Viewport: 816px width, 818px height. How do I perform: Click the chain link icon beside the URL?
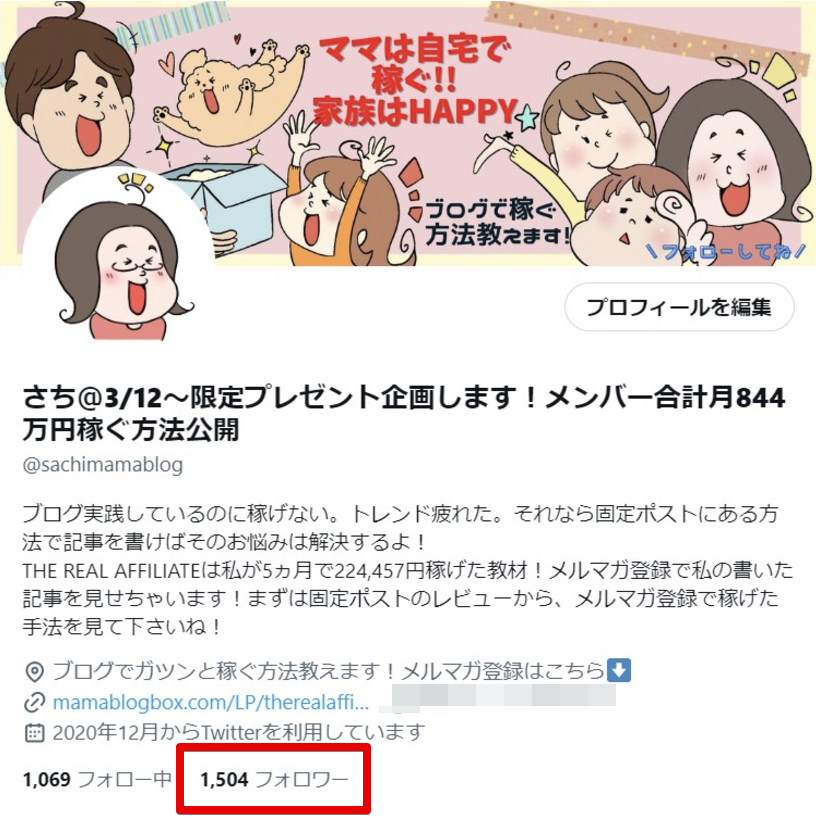pos(34,703)
